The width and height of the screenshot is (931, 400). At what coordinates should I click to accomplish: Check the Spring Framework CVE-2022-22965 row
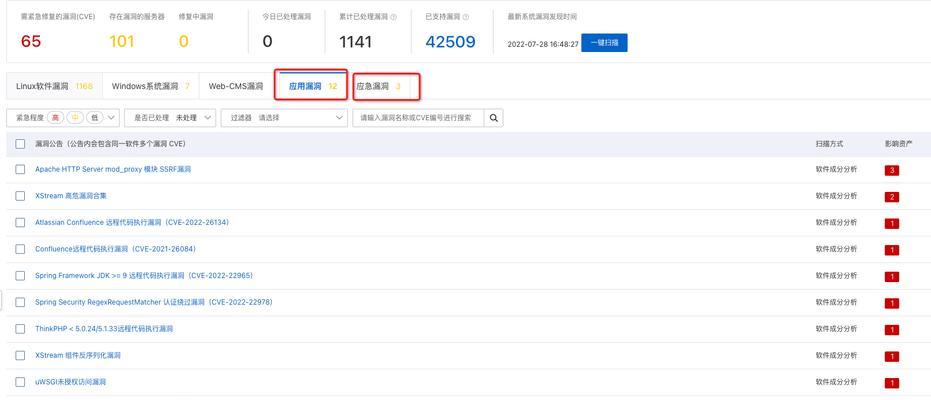pos(20,276)
